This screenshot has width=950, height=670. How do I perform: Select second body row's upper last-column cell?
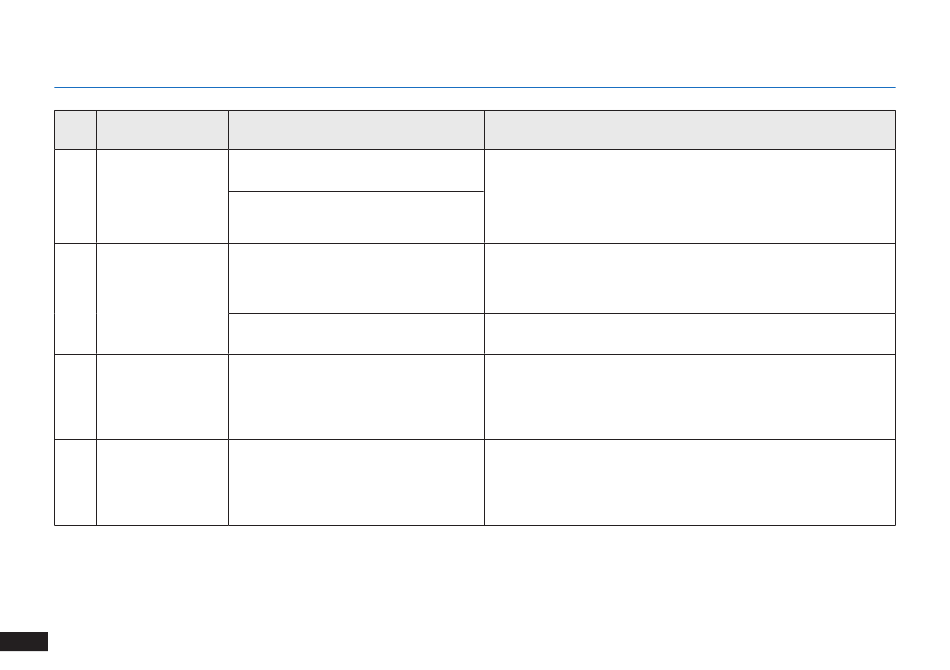[690, 278]
